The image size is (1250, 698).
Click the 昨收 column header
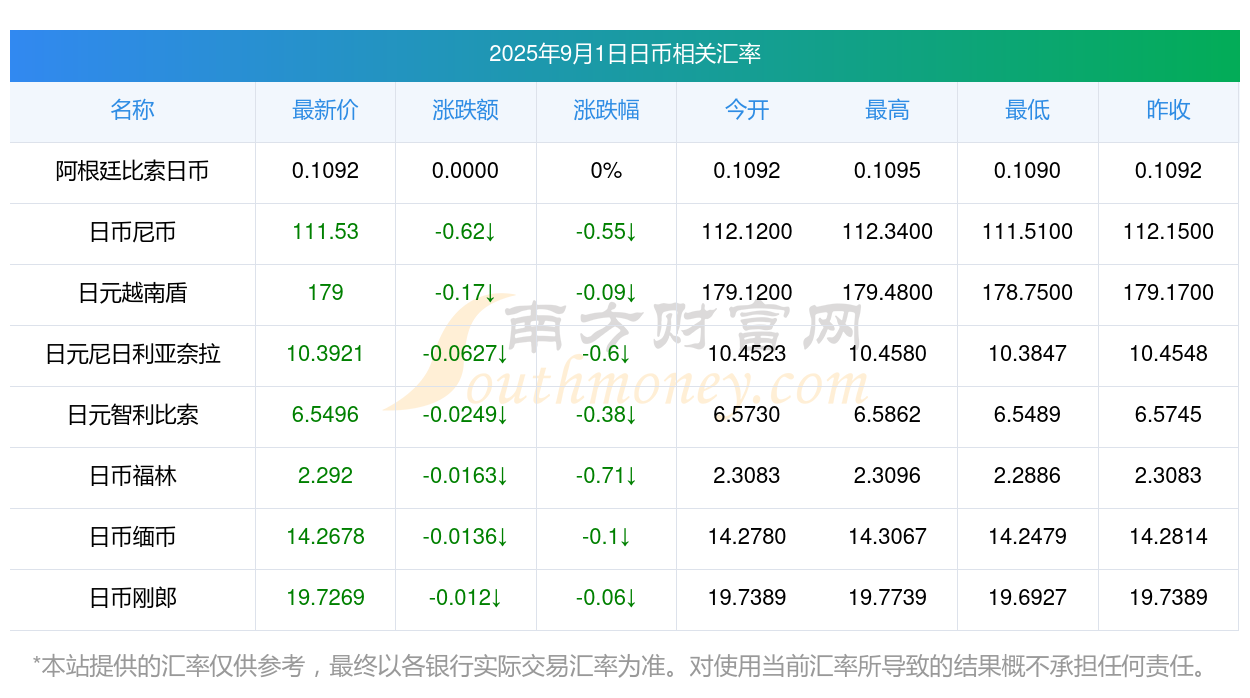[1168, 110]
